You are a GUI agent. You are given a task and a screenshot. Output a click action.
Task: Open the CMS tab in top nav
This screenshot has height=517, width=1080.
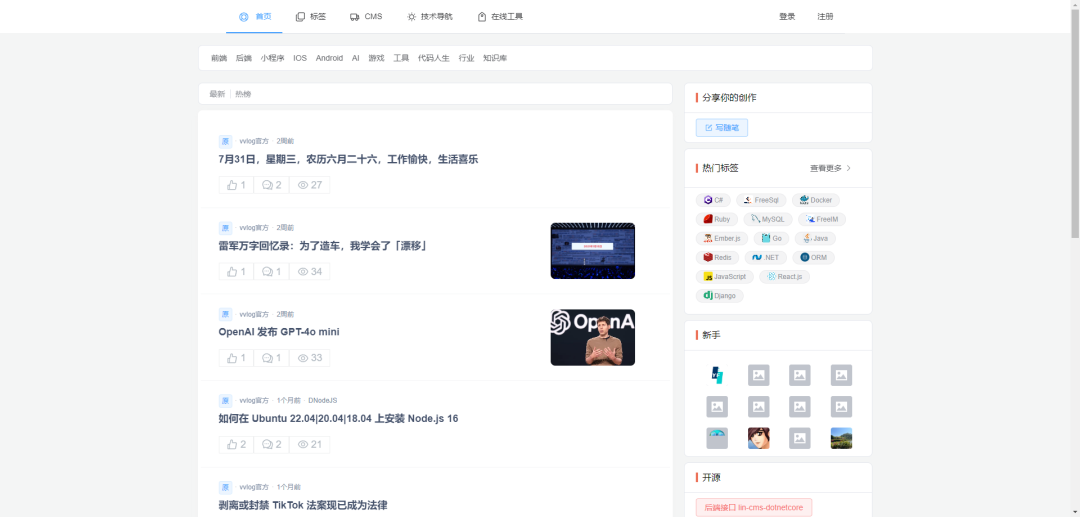click(x=366, y=17)
